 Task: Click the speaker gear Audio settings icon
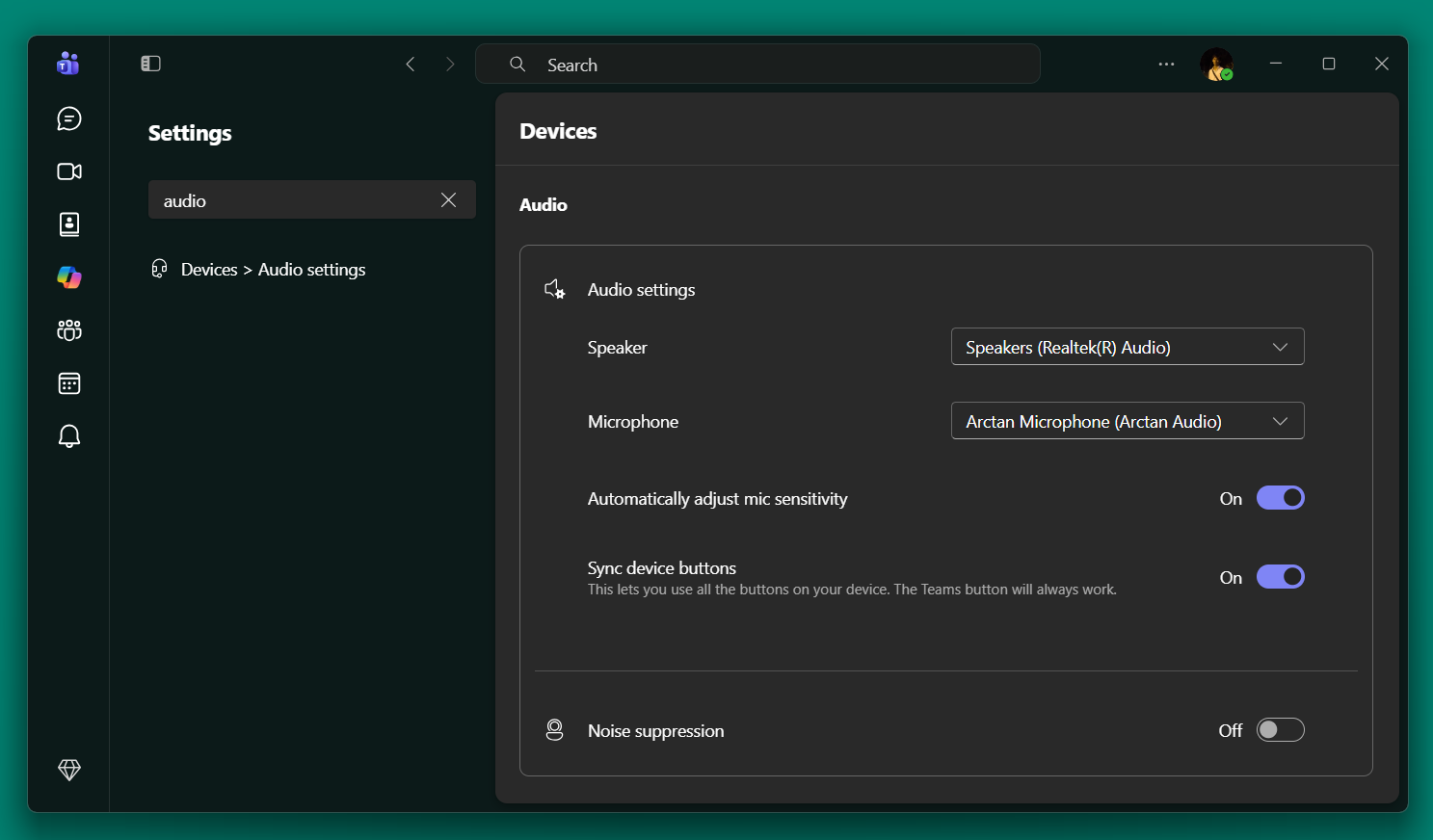click(x=555, y=289)
